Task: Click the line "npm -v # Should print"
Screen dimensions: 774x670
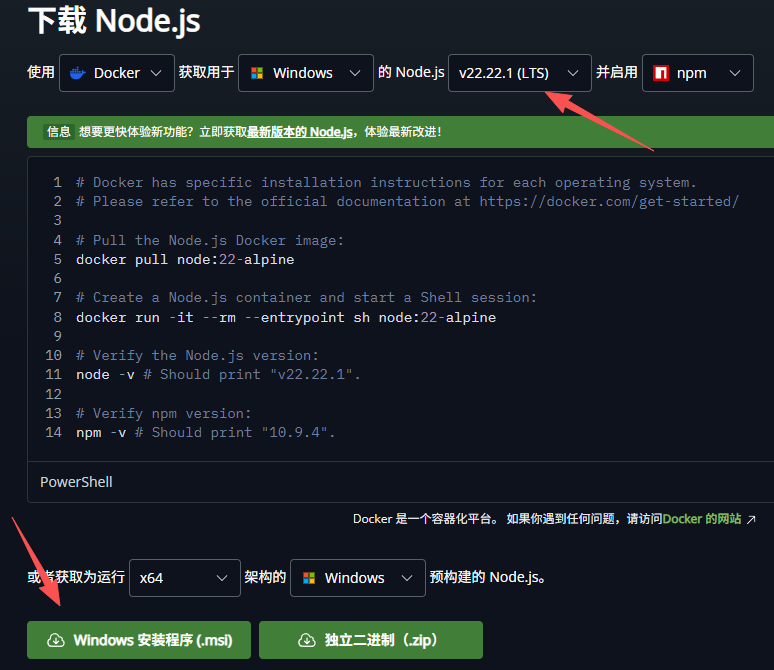Action: coord(205,433)
